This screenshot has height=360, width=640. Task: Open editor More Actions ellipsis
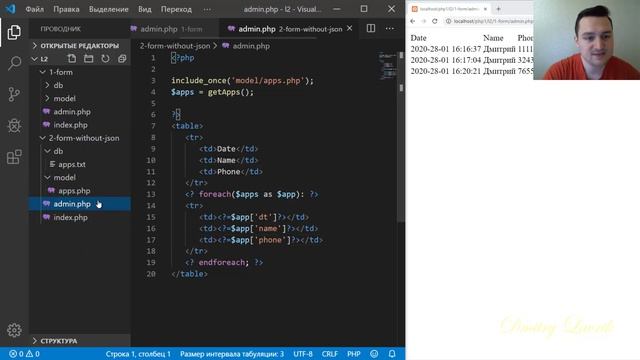[x=390, y=28]
